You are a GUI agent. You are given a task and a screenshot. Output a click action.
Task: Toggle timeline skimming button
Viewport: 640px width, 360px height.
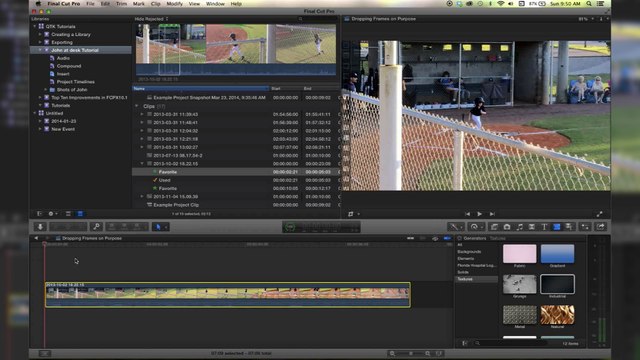click(411, 238)
